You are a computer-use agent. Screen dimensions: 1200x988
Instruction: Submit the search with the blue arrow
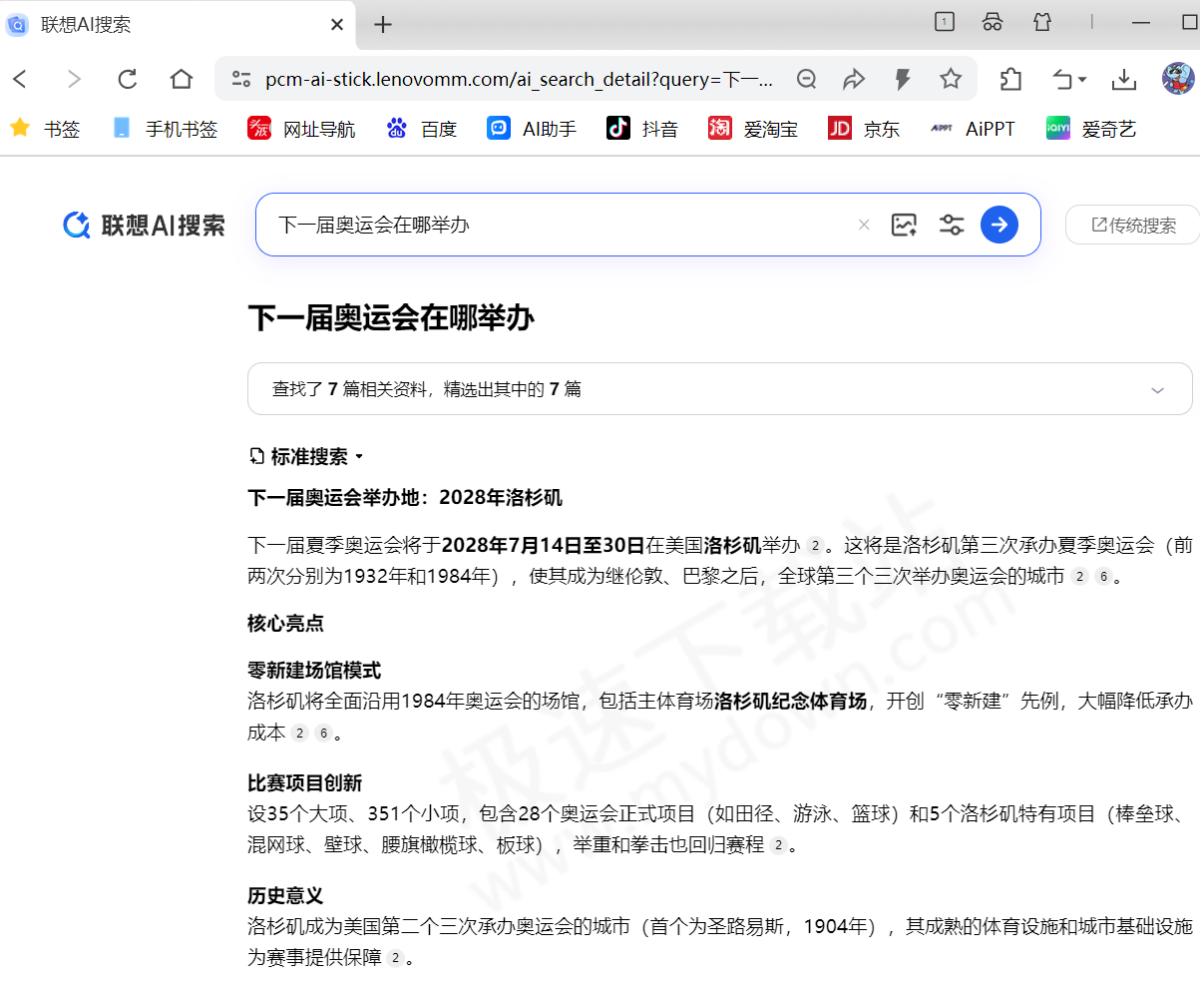[999, 224]
